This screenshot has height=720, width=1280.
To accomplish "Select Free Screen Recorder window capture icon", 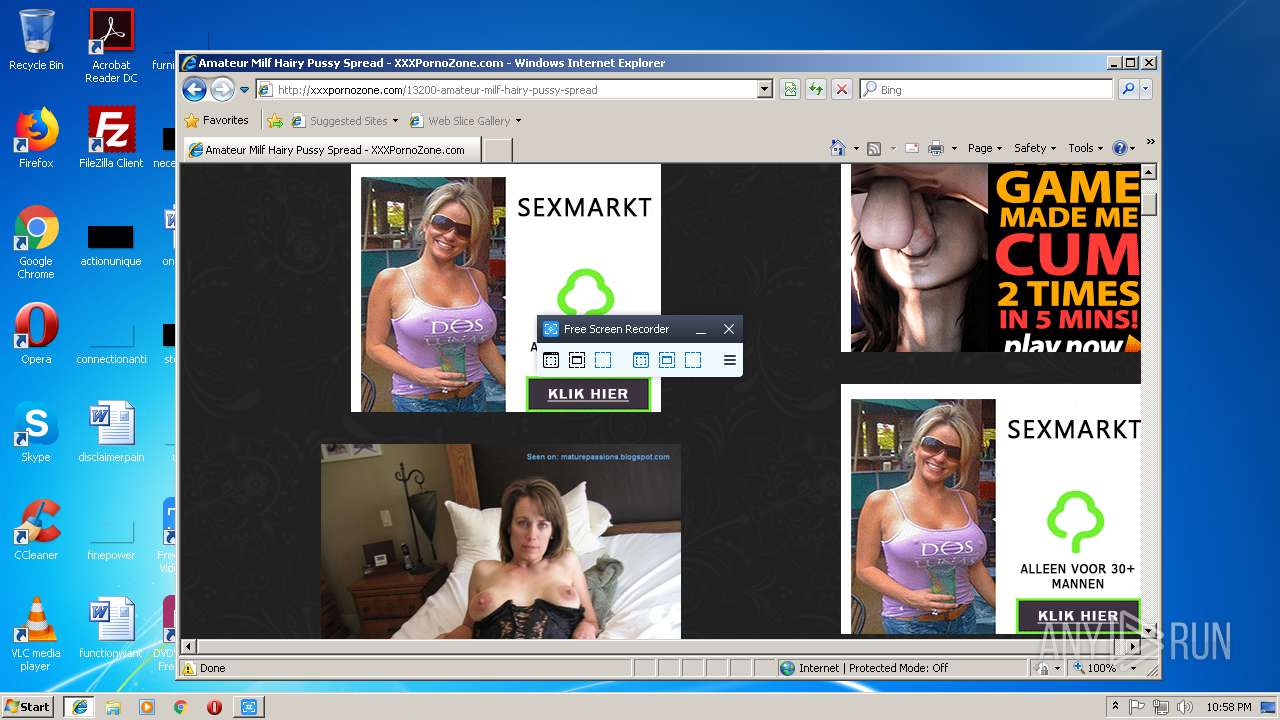I will click(x=577, y=360).
